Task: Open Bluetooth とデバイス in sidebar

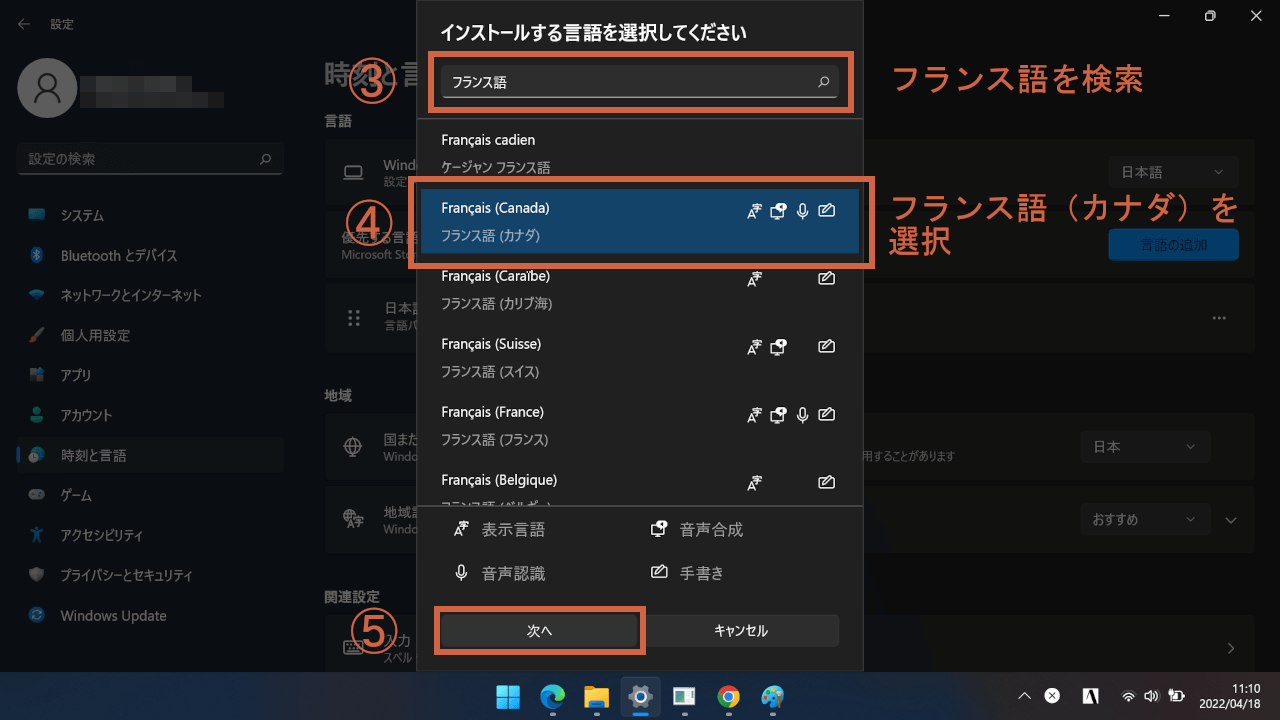Action: coord(150,255)
